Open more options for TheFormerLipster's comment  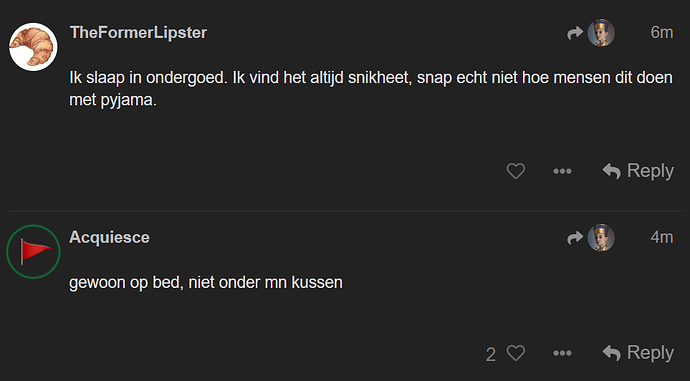(562, 171)
